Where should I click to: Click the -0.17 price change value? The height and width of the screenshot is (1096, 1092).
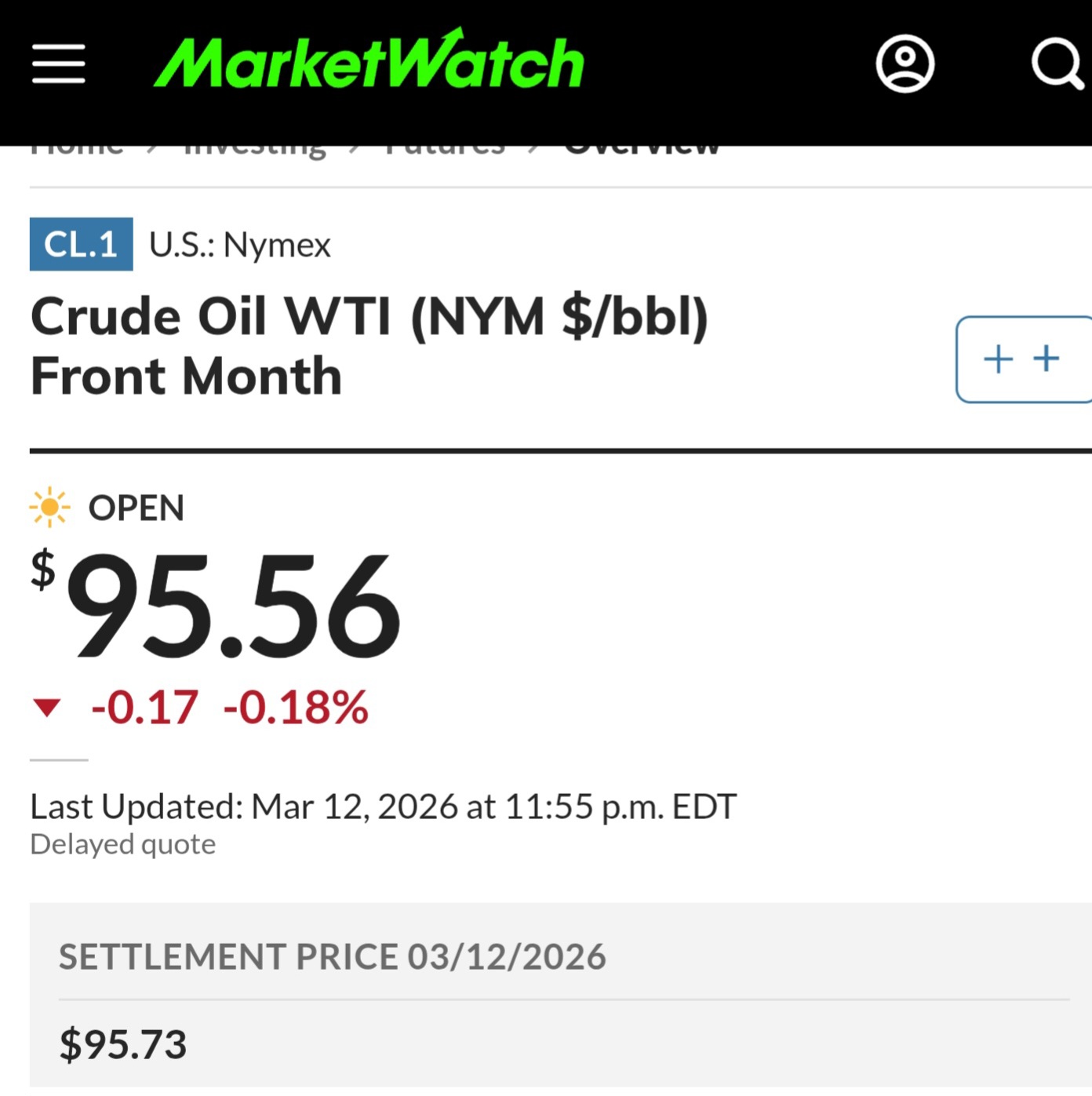pos(144,708)
